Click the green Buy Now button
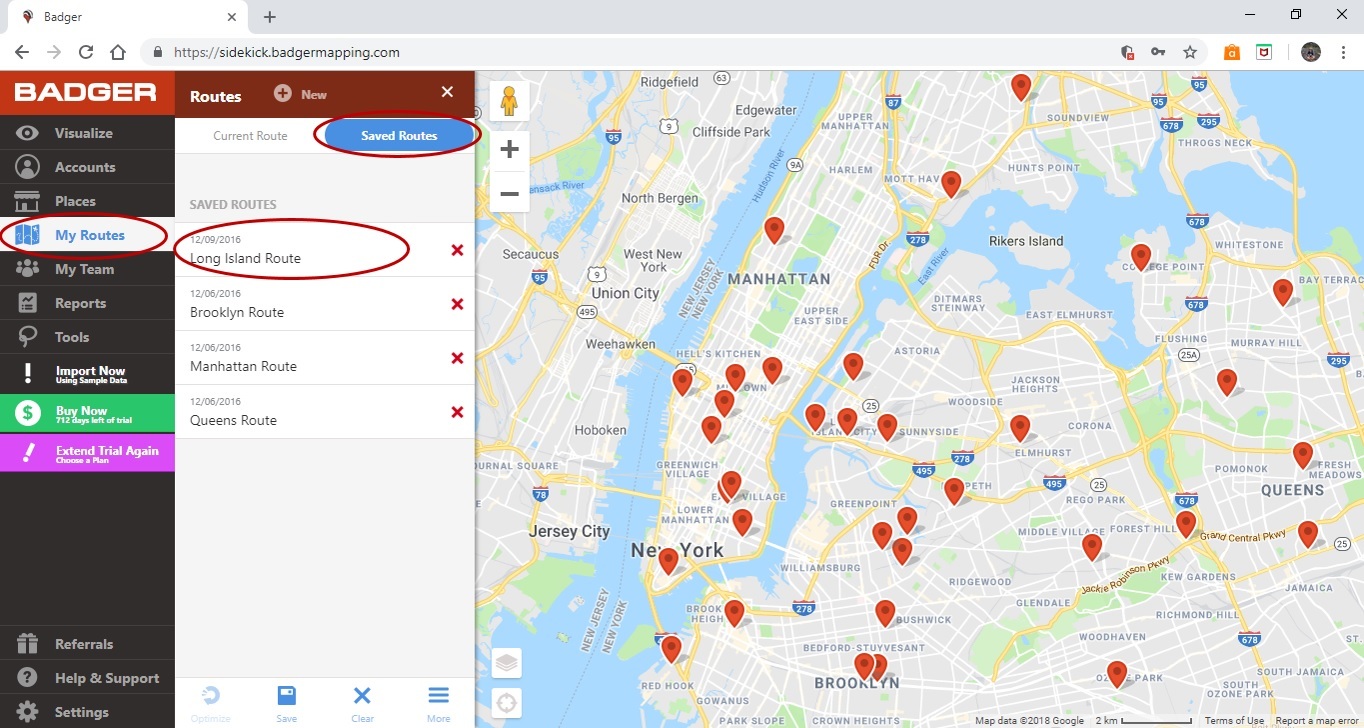 point(87,413)
